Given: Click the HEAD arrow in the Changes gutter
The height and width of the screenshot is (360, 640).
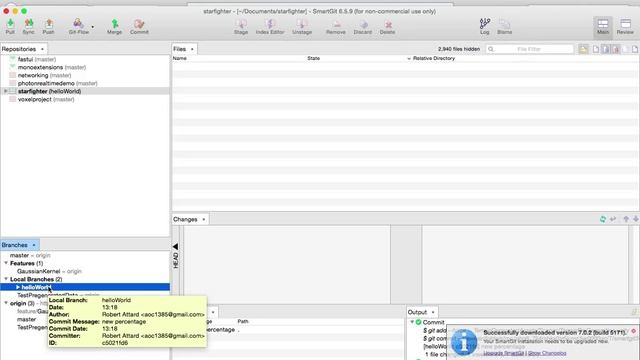Looking at the screenshot, I should 176,247.
